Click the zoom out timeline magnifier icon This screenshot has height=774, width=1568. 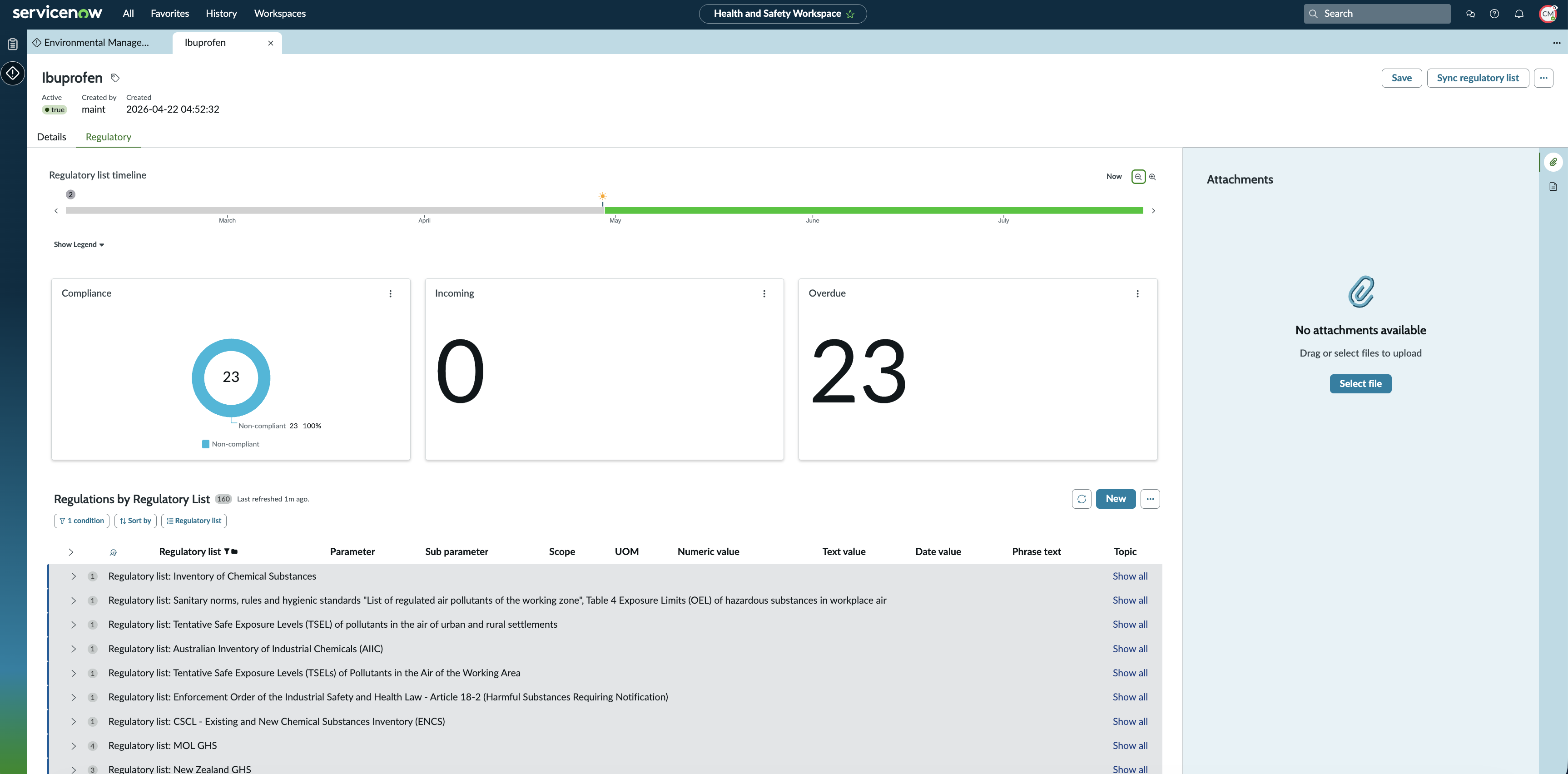[x=1138, y=176]
